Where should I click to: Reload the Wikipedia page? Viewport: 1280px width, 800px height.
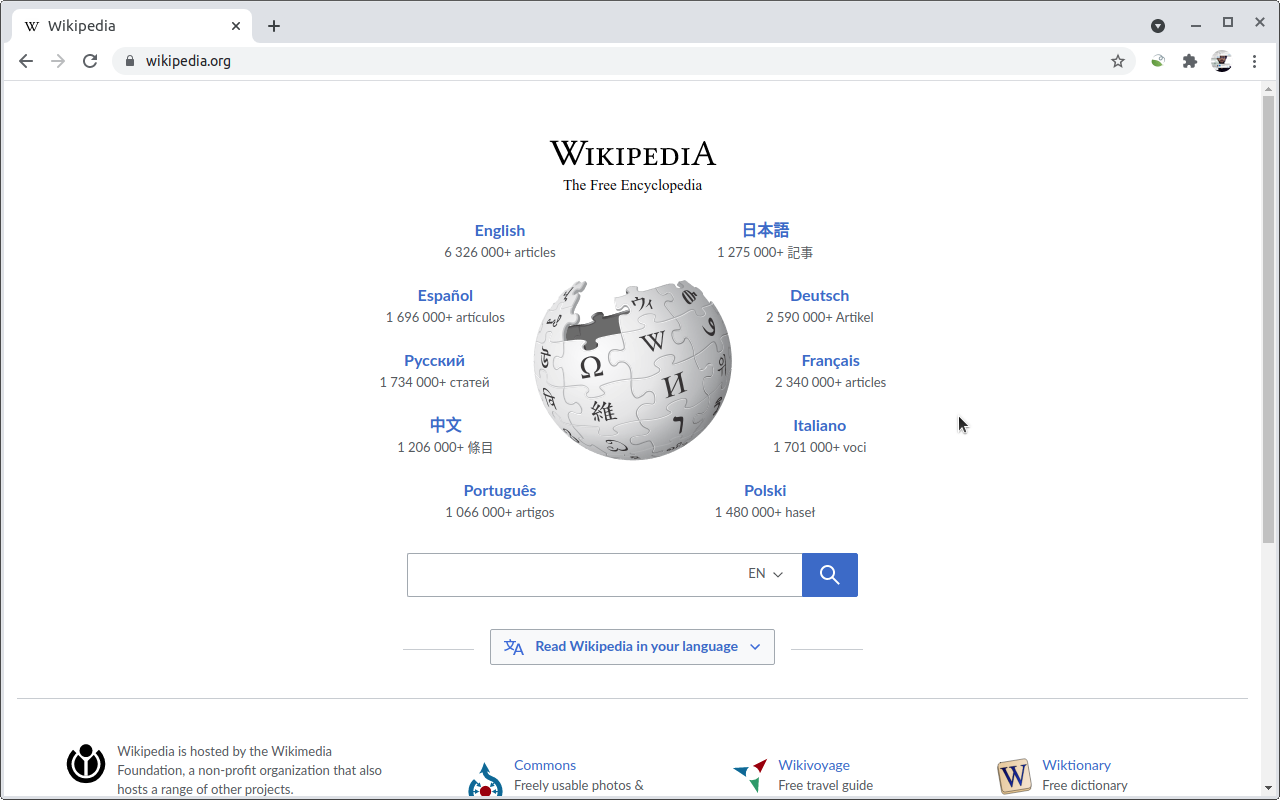pyautogui.click(x=90, y=61)
